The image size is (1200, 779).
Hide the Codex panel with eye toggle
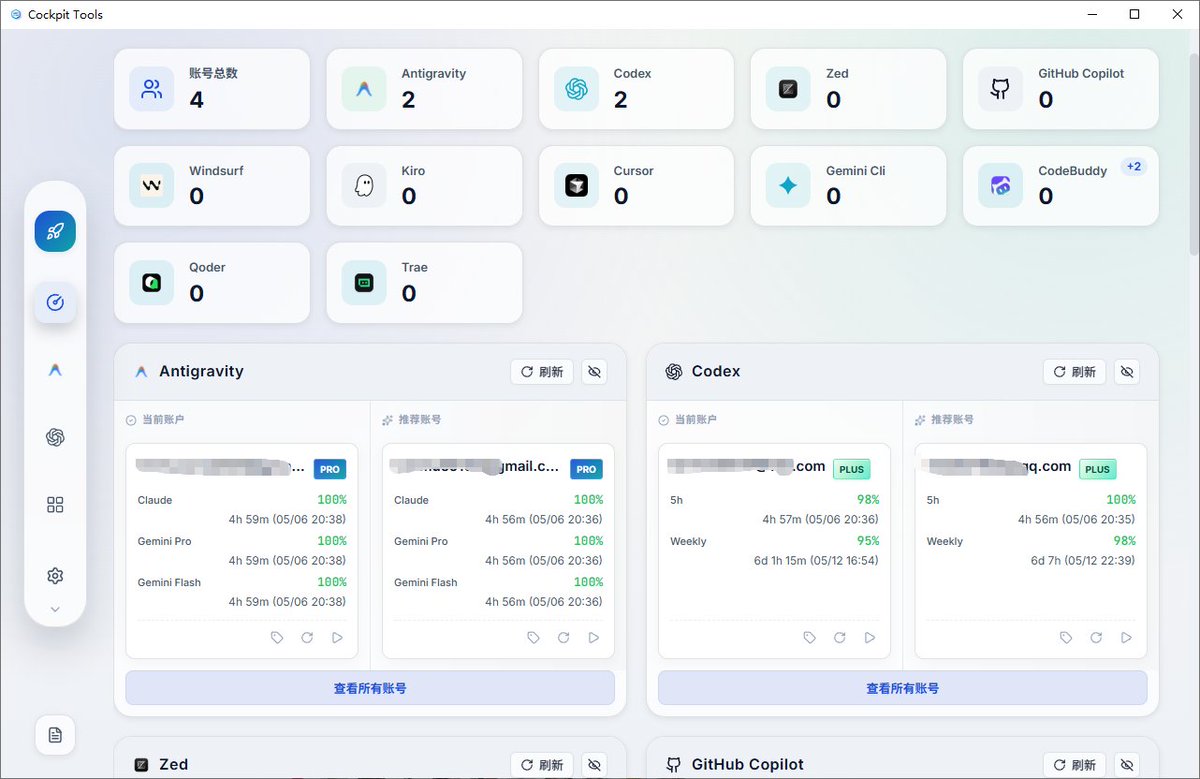click(x=1127, y=372)
